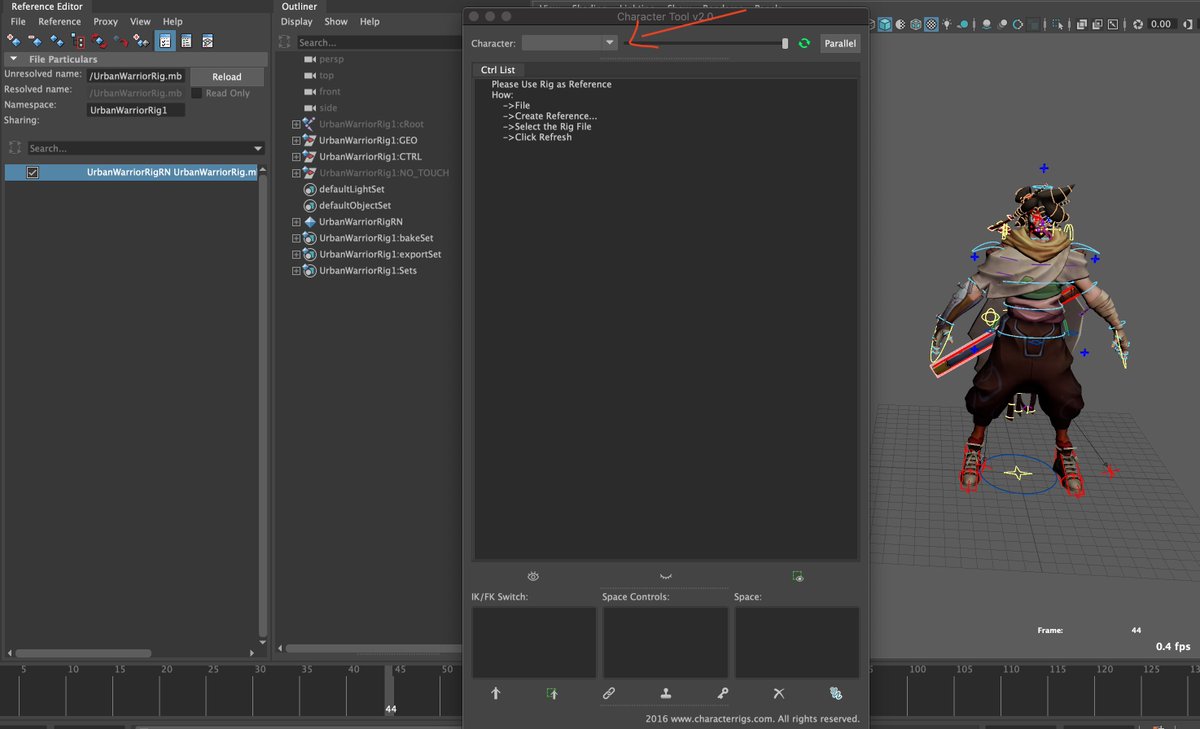Click the textured checker sphere icon in viewport toolbar

pyautogui.click(x=932, y=24)
